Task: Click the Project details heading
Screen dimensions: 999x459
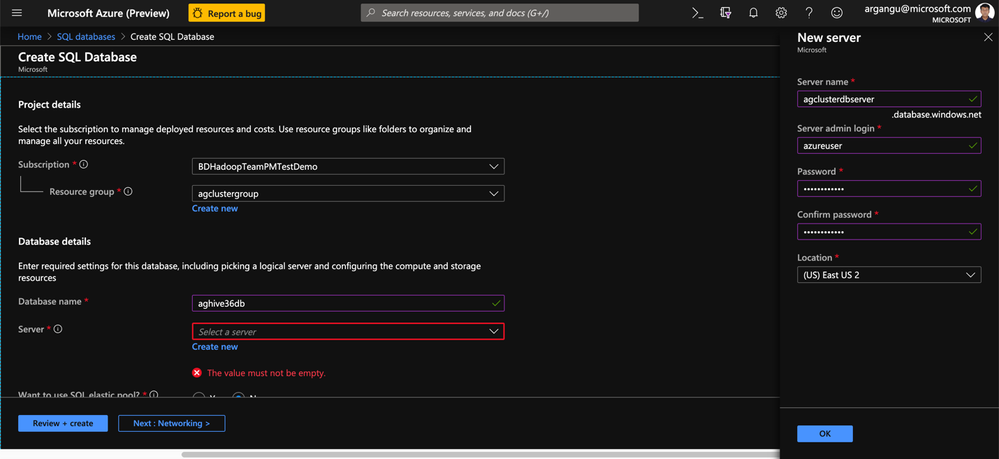Action: pos(49,105)
